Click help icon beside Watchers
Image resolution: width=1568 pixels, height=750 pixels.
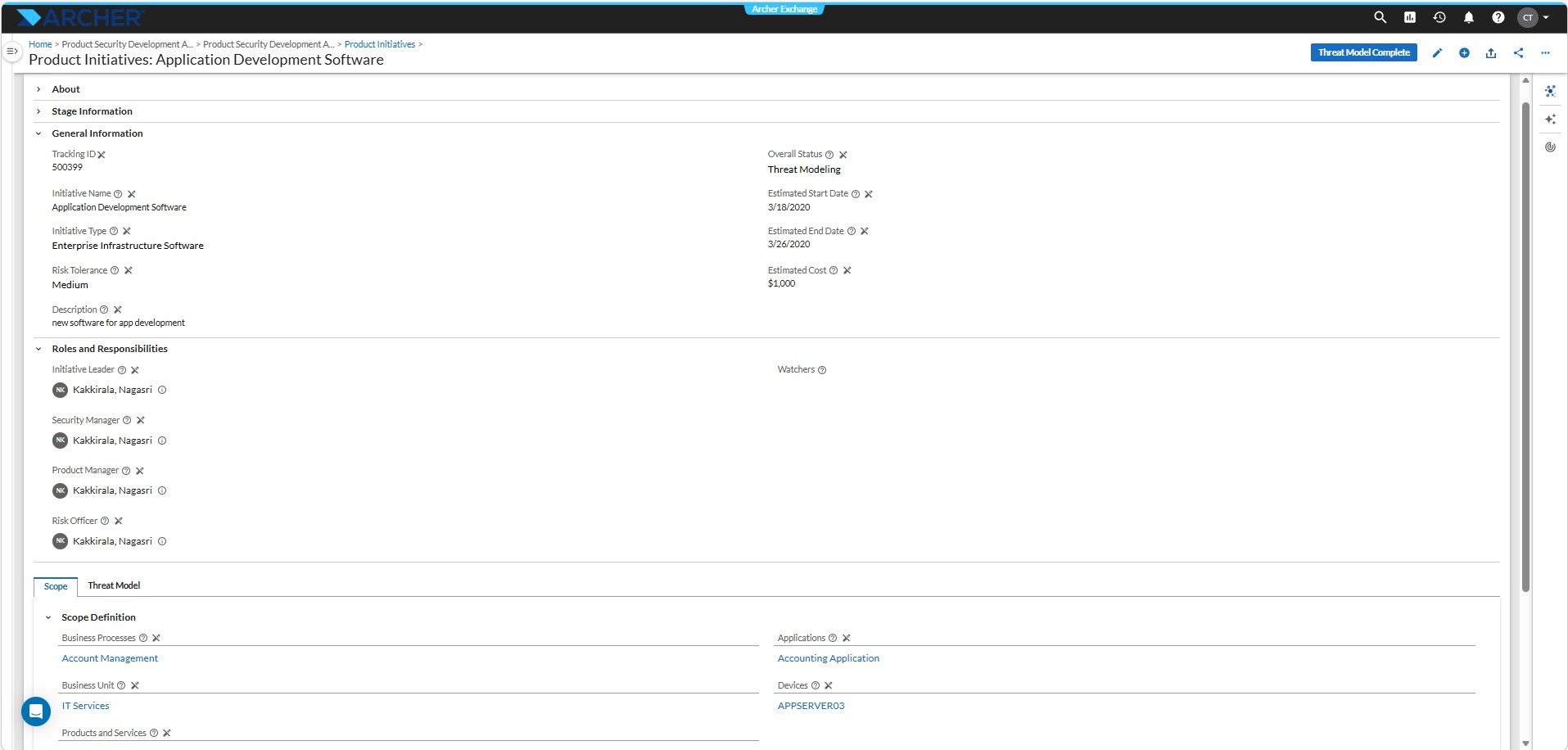coord(822,370)
